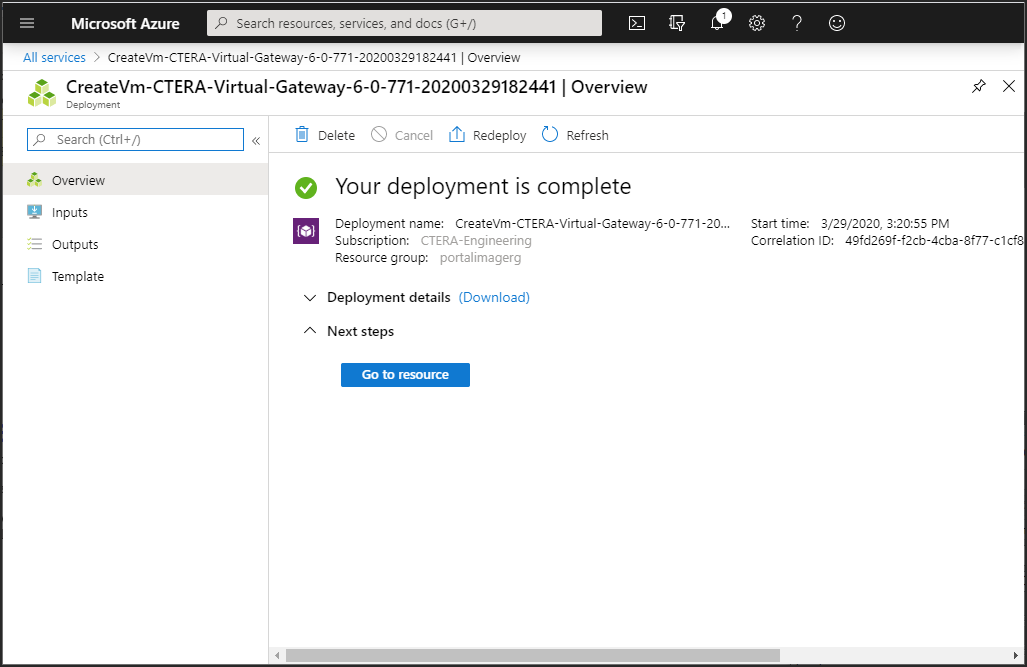Open the hamburger portal menu

coord(27,23)
